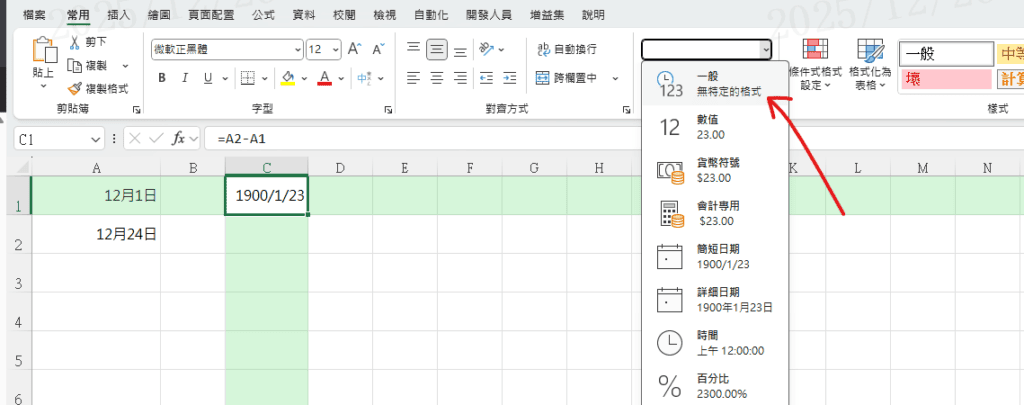This screenshot has width=1024, height=405.
Task: Expand the Name Box dropdown arrow
Action: pyautogui.click(x=96, y=139)
